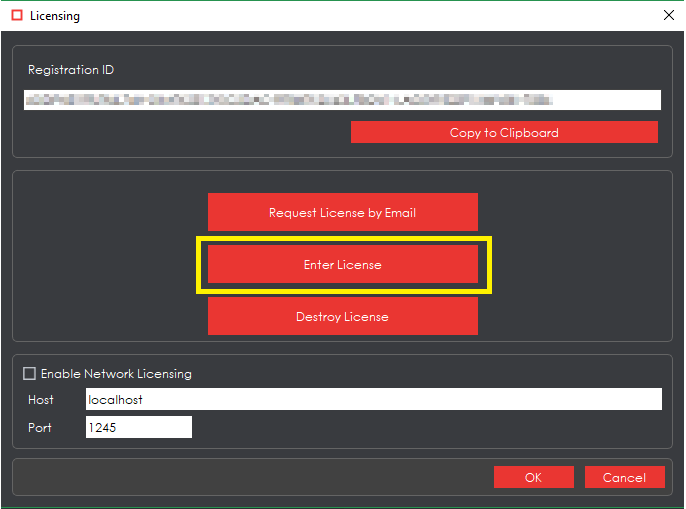Click the Port field showing 1245
The width and height of the screenshot is (686, 509).
138,427
